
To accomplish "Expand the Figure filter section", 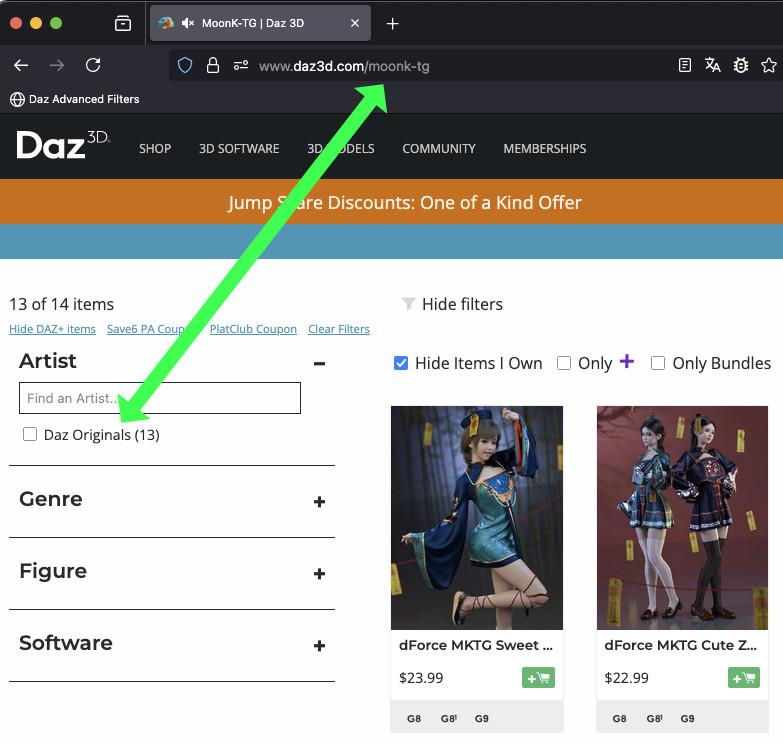I will coord(320,574).
